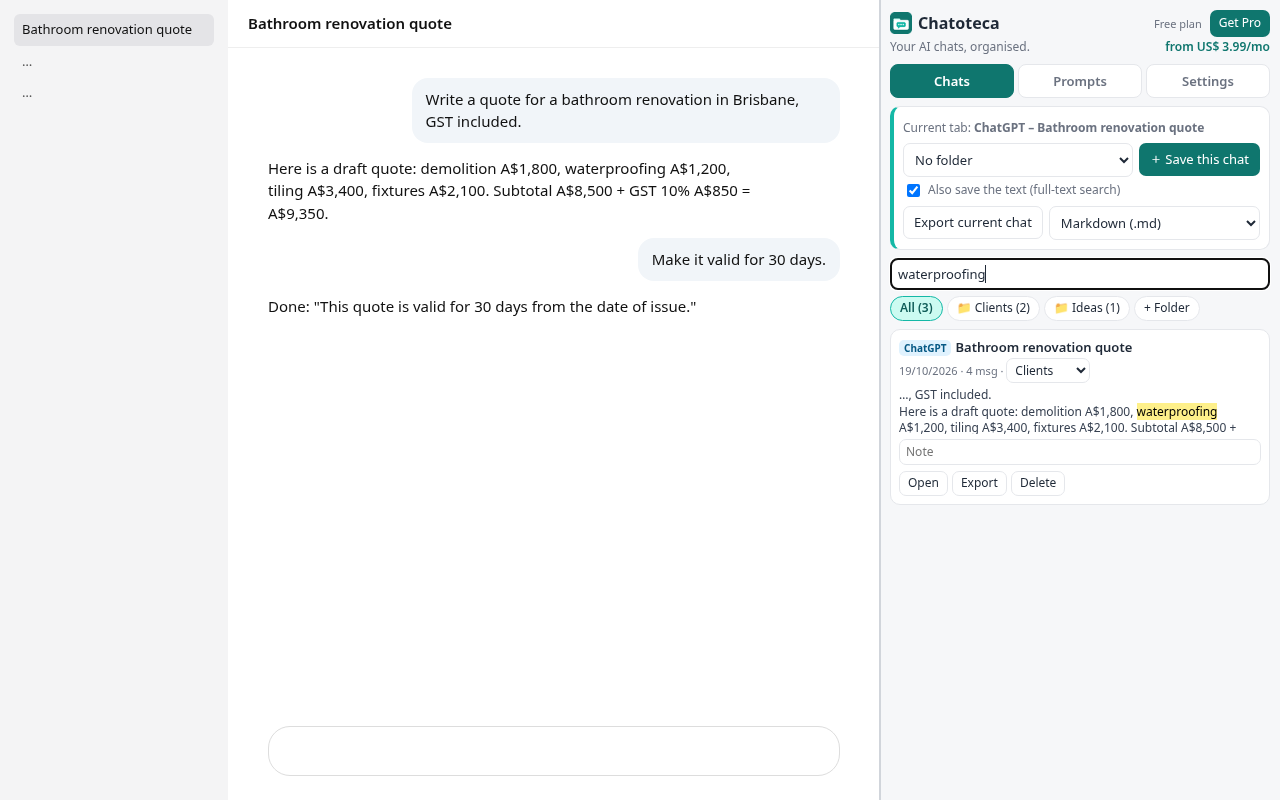Add a new folder

pyautogui.click(x=1167, y=308)
